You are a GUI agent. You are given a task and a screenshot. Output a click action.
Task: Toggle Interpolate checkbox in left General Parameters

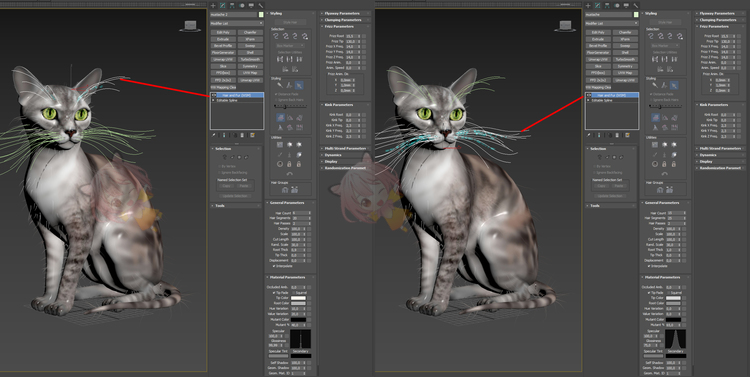pos(274,266)
